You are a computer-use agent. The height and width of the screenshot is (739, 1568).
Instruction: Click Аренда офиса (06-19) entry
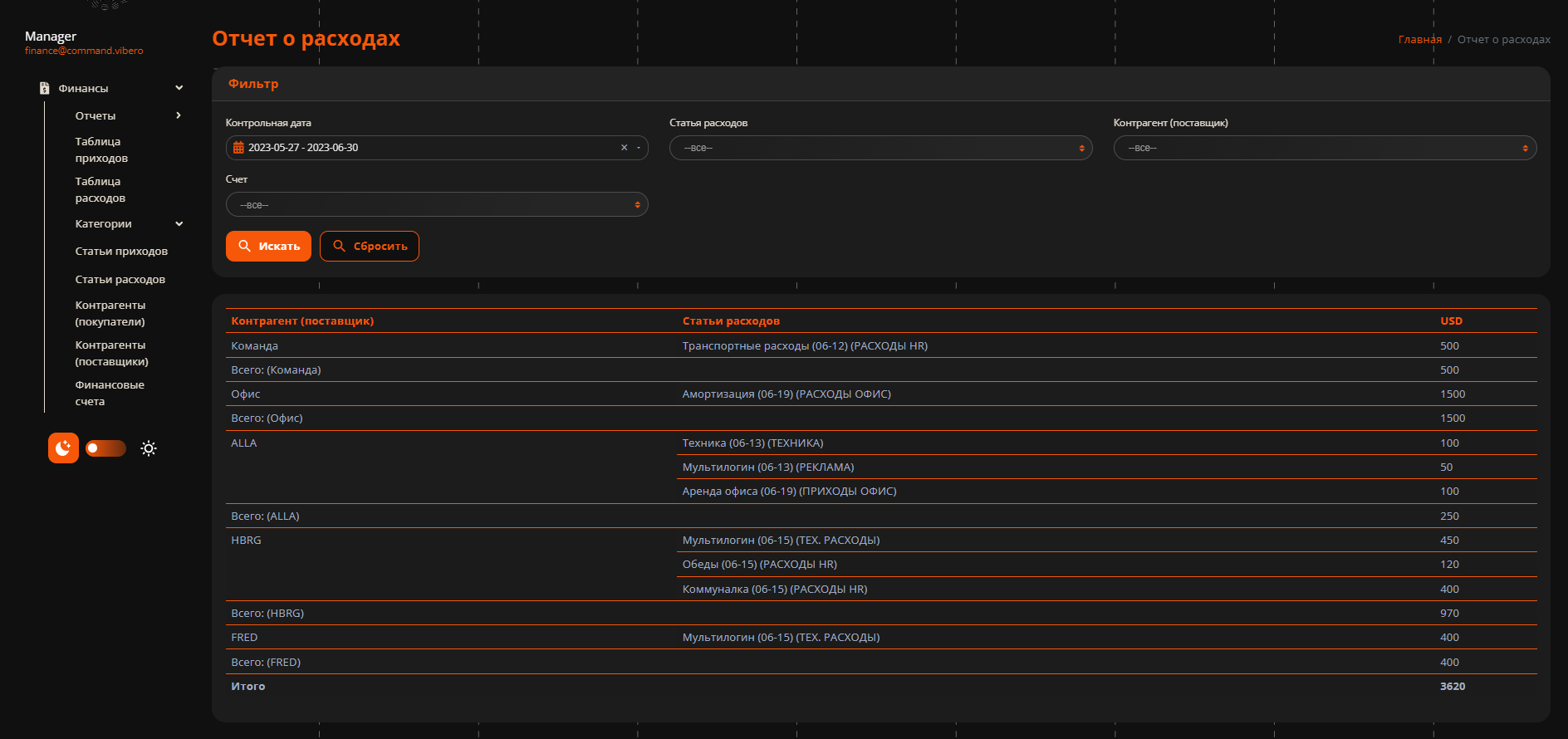(x=789, y=491)
